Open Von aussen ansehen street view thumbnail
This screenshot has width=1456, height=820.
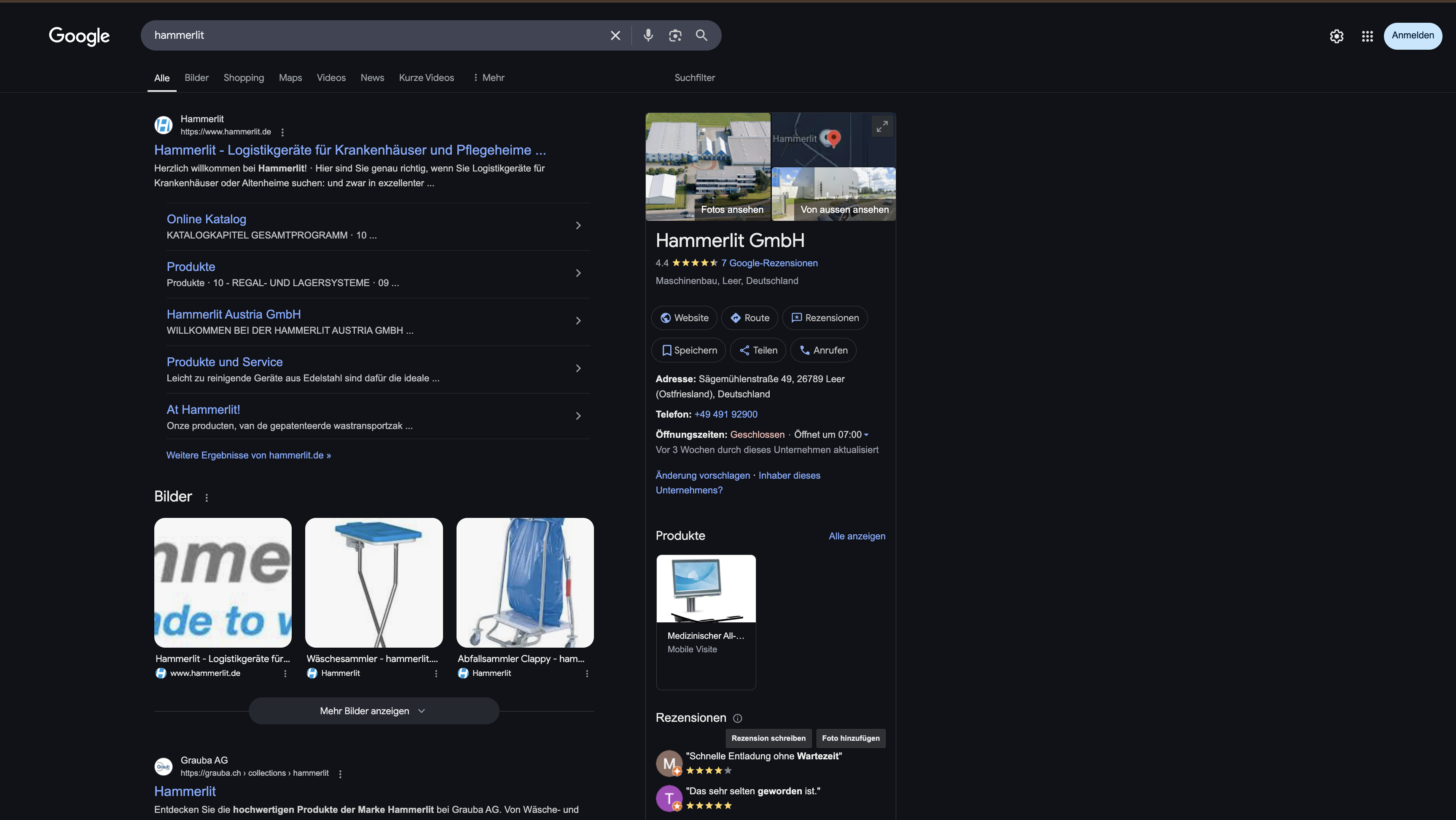click(x=834, y=194)
